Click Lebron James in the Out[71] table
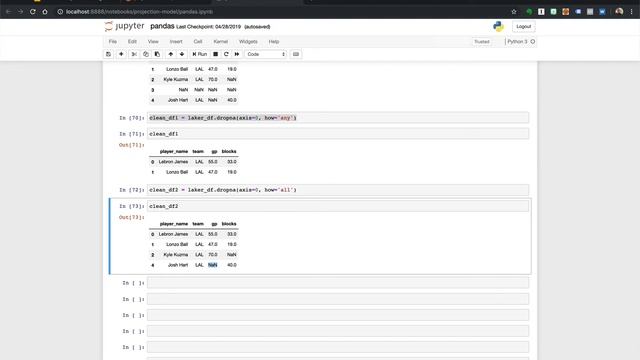640x360 pixels. [x=173, y=162]
